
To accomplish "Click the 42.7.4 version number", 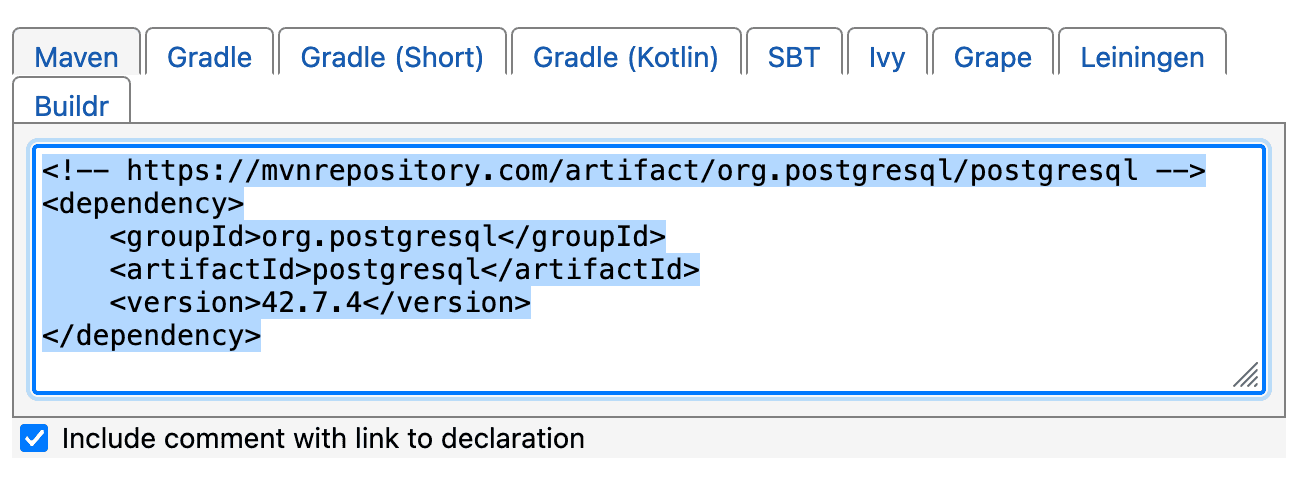I will click(x=311, y=303).
